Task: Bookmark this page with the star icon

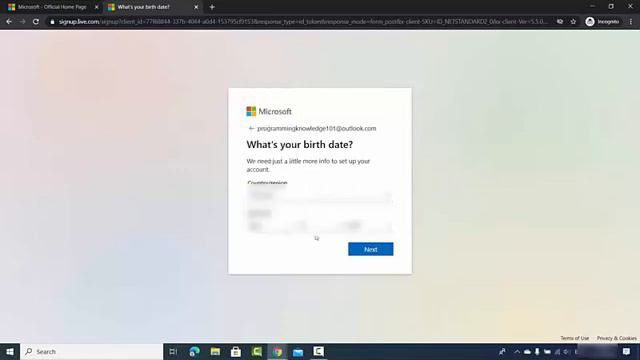Action: point(573,22)
